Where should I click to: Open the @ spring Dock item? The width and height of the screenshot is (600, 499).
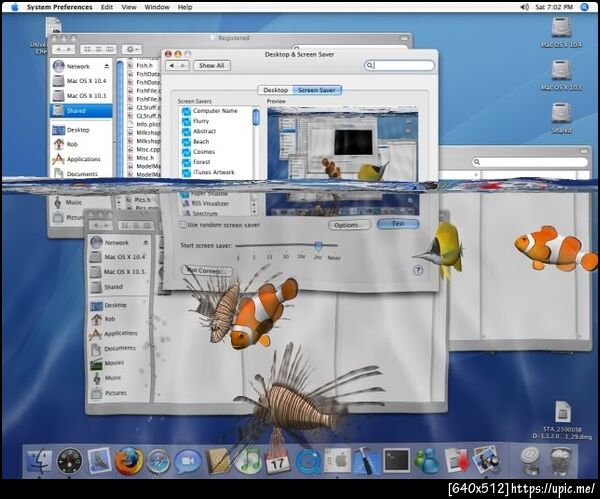530,460
